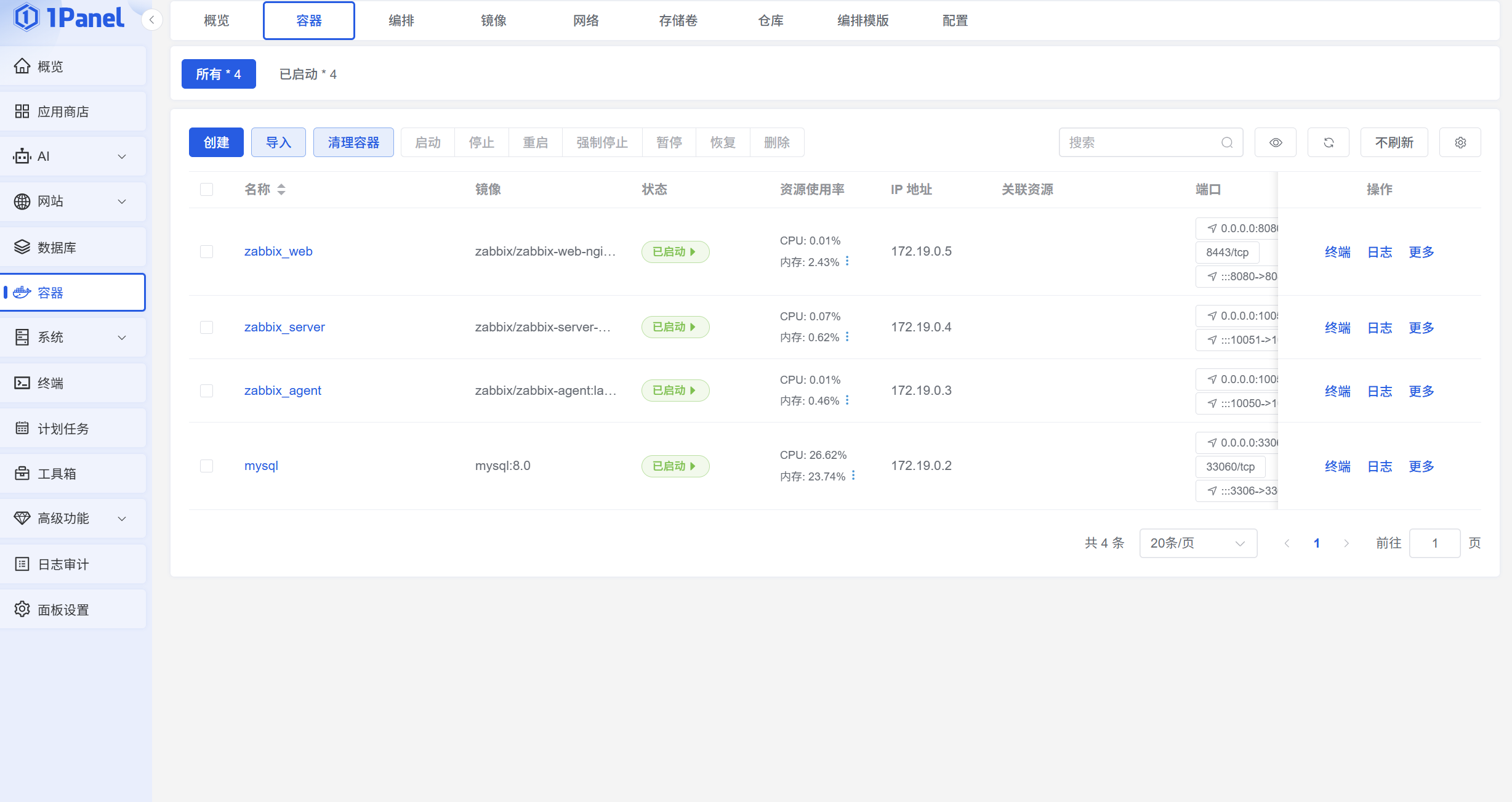Open the zabbix_server container link
The height and width of the screenshot is (802, 1512).
284,327
